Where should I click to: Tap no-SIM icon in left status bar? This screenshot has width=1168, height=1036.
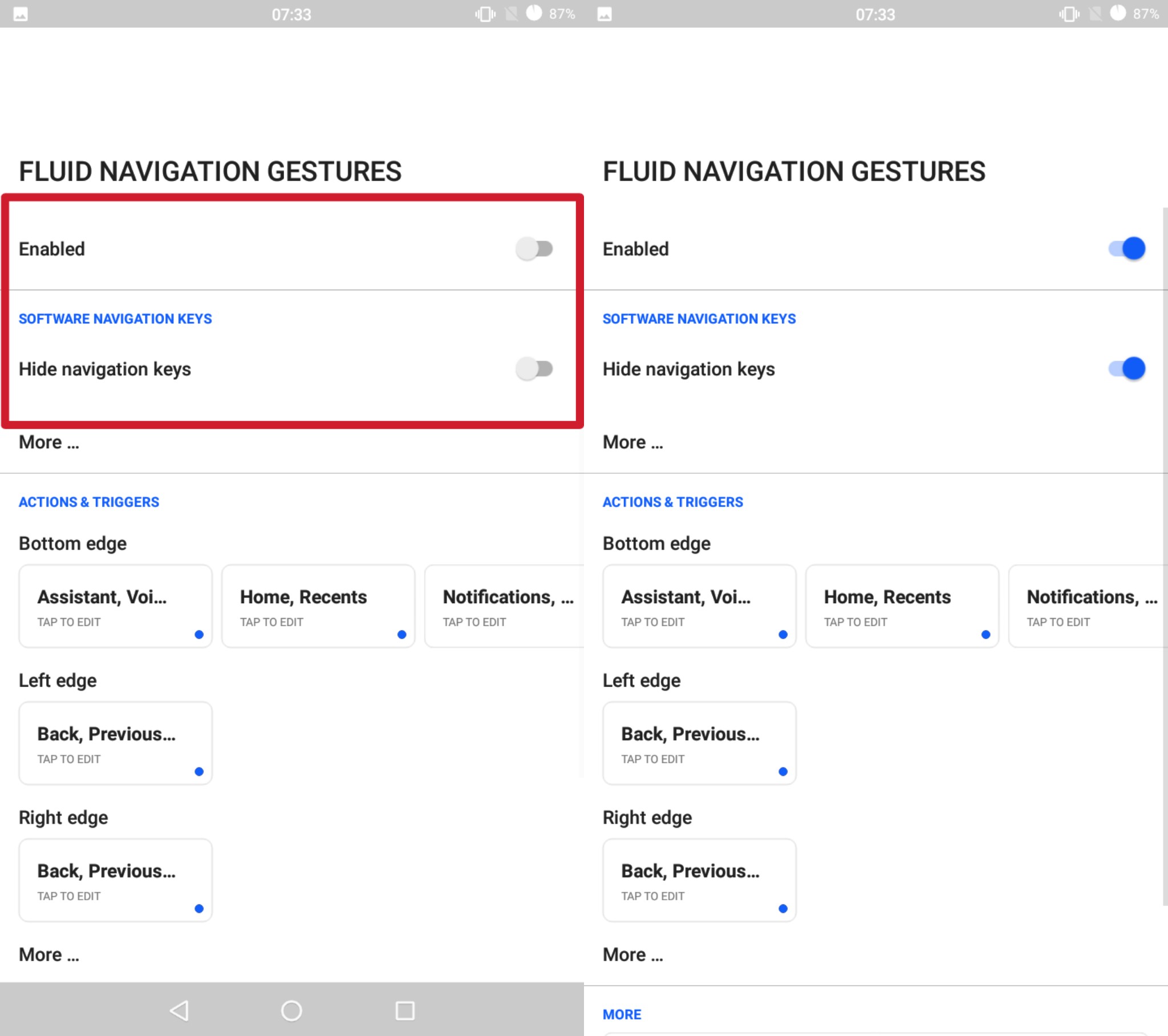512,14
